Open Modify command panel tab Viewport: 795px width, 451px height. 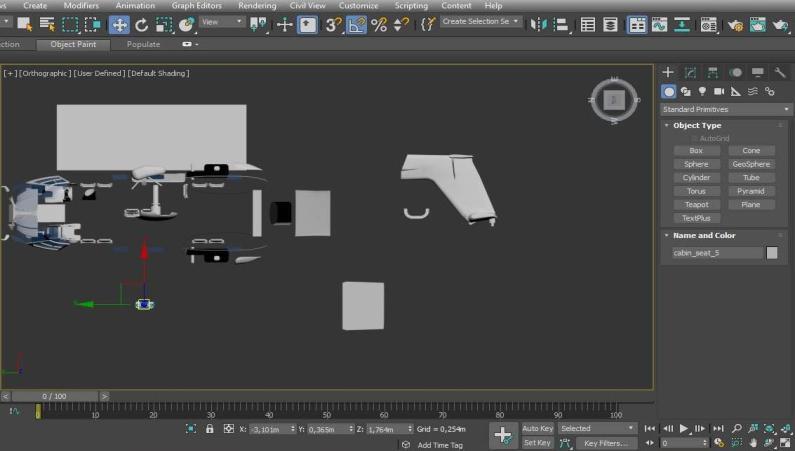[690, 72]
